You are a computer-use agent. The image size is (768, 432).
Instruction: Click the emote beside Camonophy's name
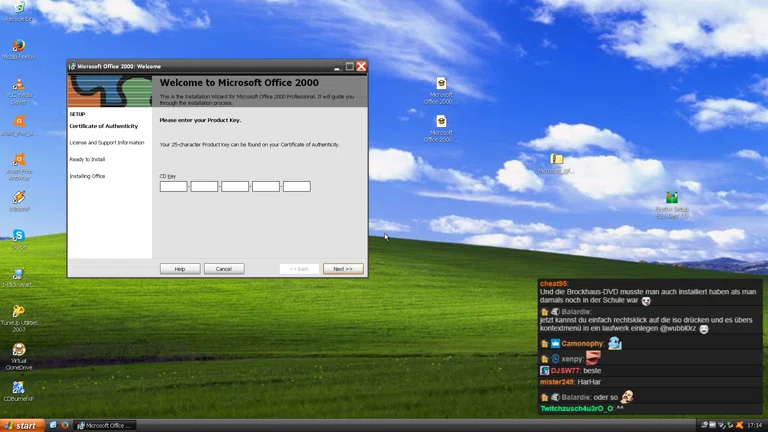coord(615,343)
